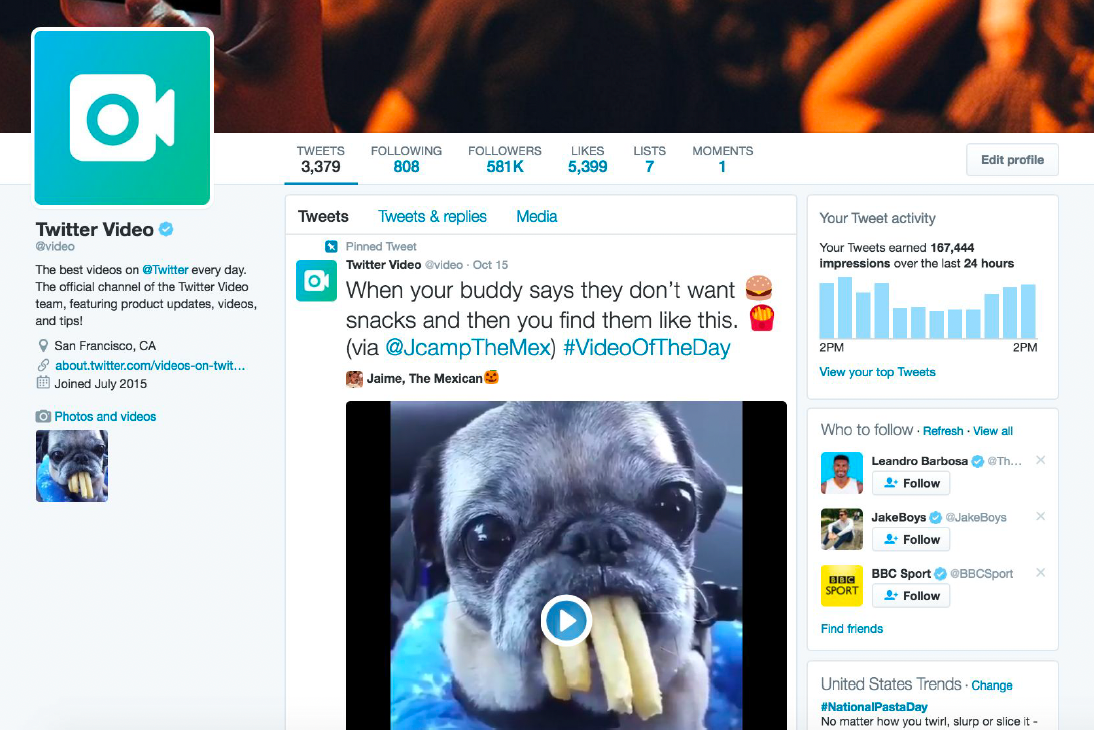Open the Media tab
Screen dimensions: 1094x730
click(x=537, y=216)
